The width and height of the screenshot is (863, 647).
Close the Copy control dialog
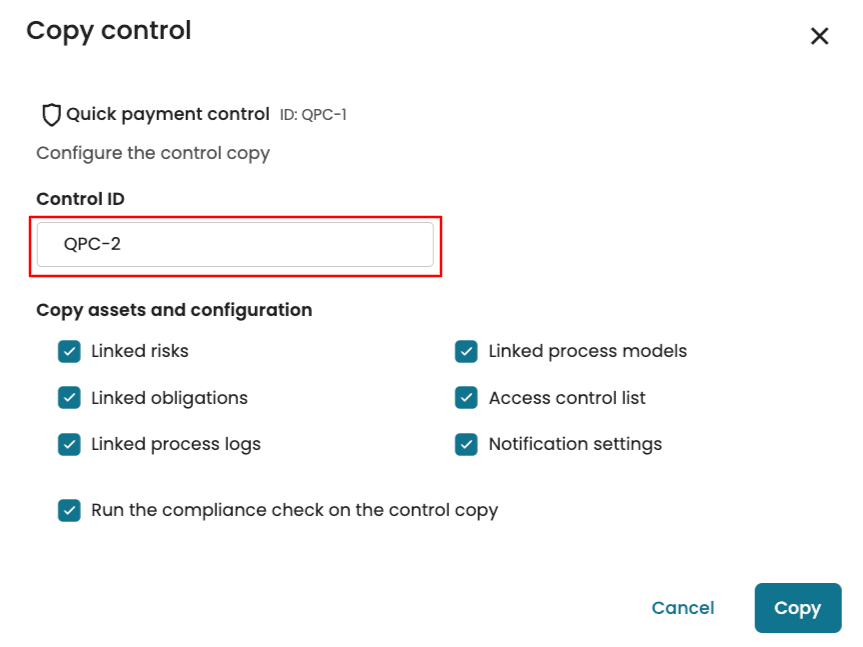819,37
